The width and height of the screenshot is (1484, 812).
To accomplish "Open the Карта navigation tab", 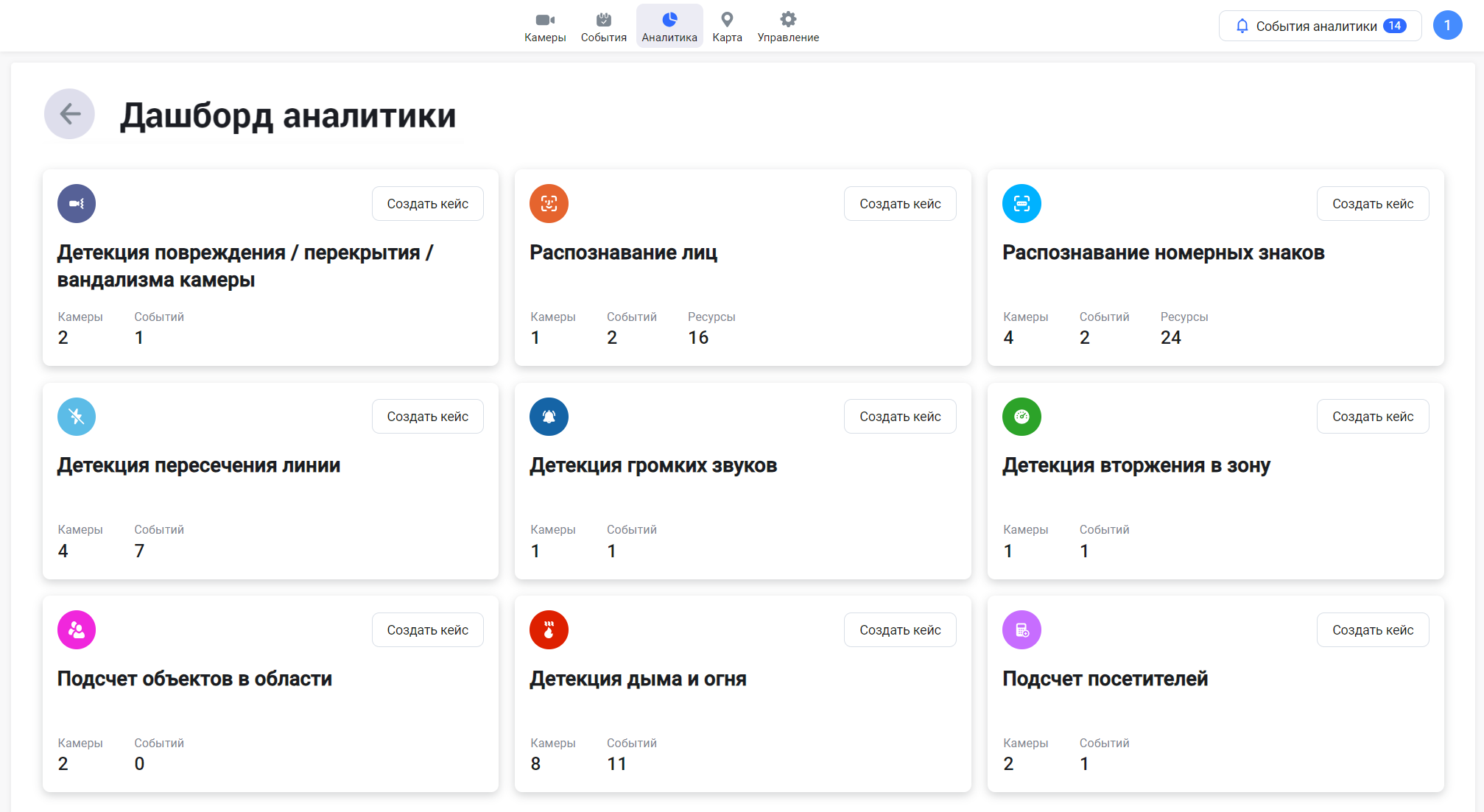I will (x=727, y=27).
